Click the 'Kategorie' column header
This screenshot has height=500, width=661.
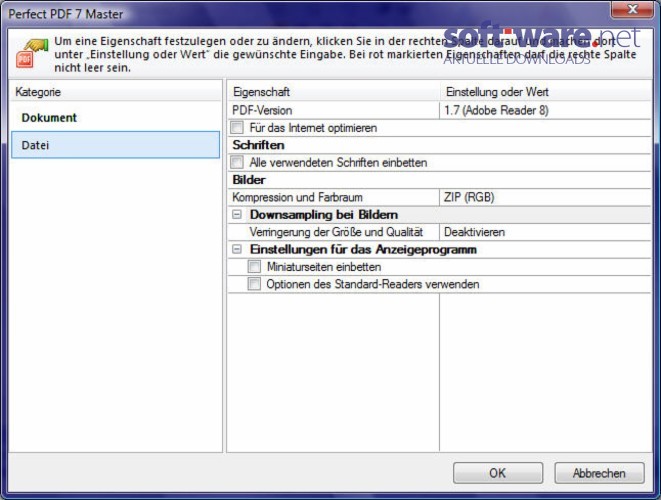[x=116, y=92]
